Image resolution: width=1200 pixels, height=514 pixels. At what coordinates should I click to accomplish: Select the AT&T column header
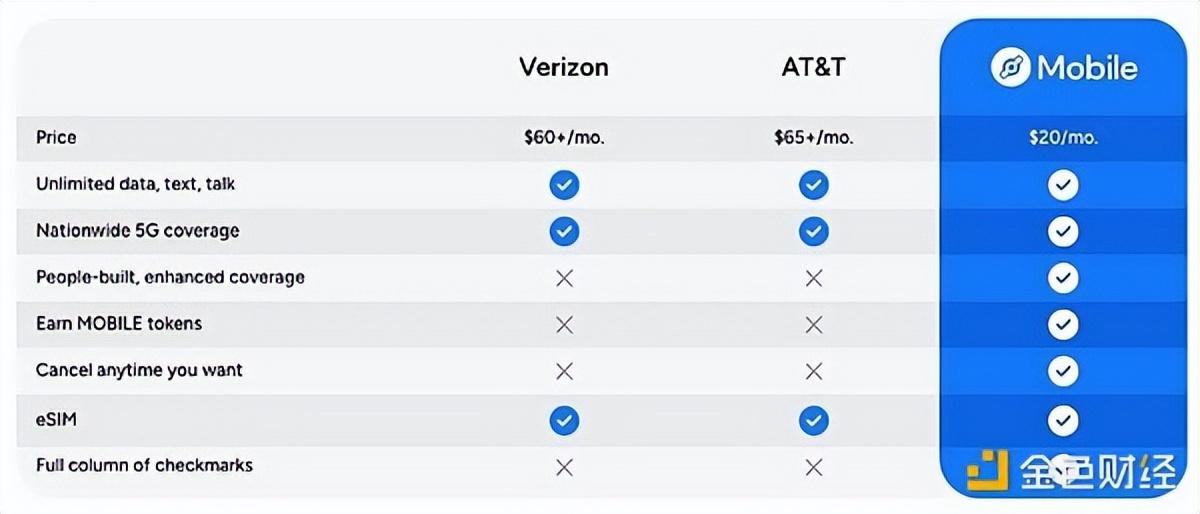(x=813, y=67)
